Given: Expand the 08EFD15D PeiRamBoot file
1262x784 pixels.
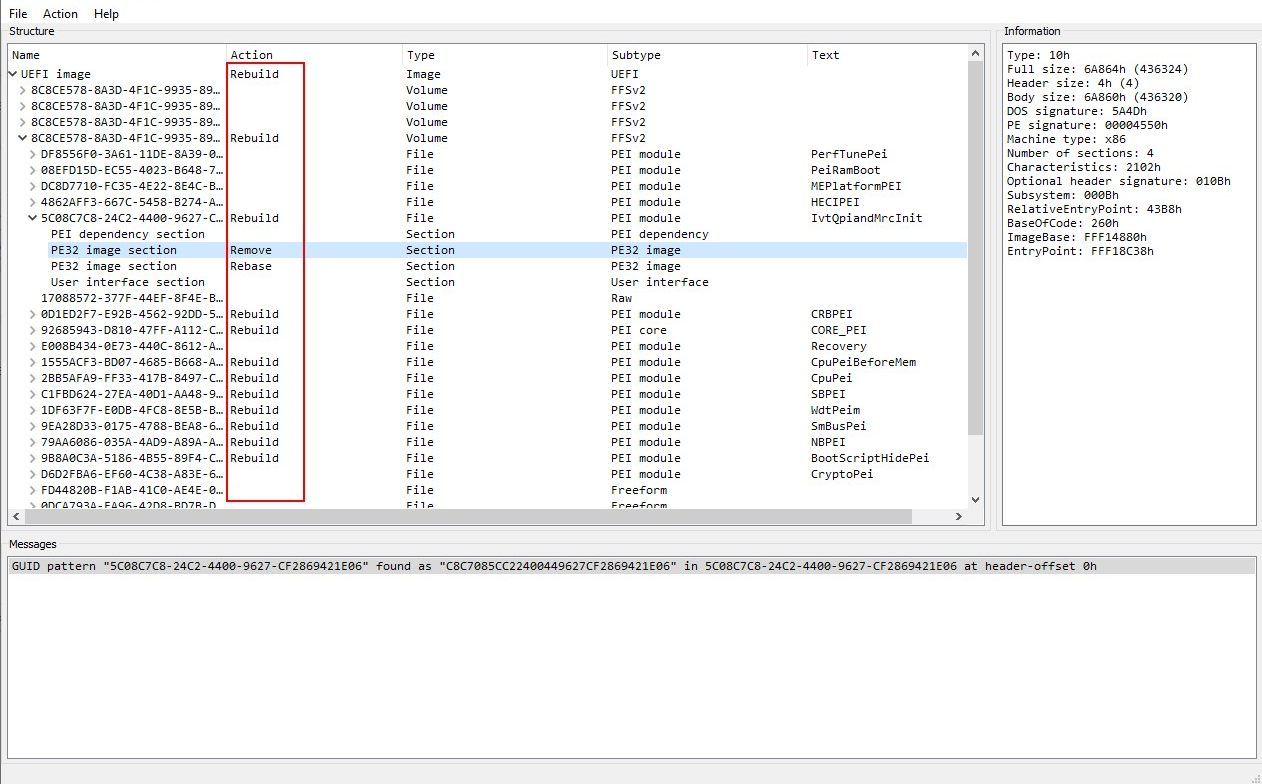Looking at the screenshot, I should tap(34, 170).
